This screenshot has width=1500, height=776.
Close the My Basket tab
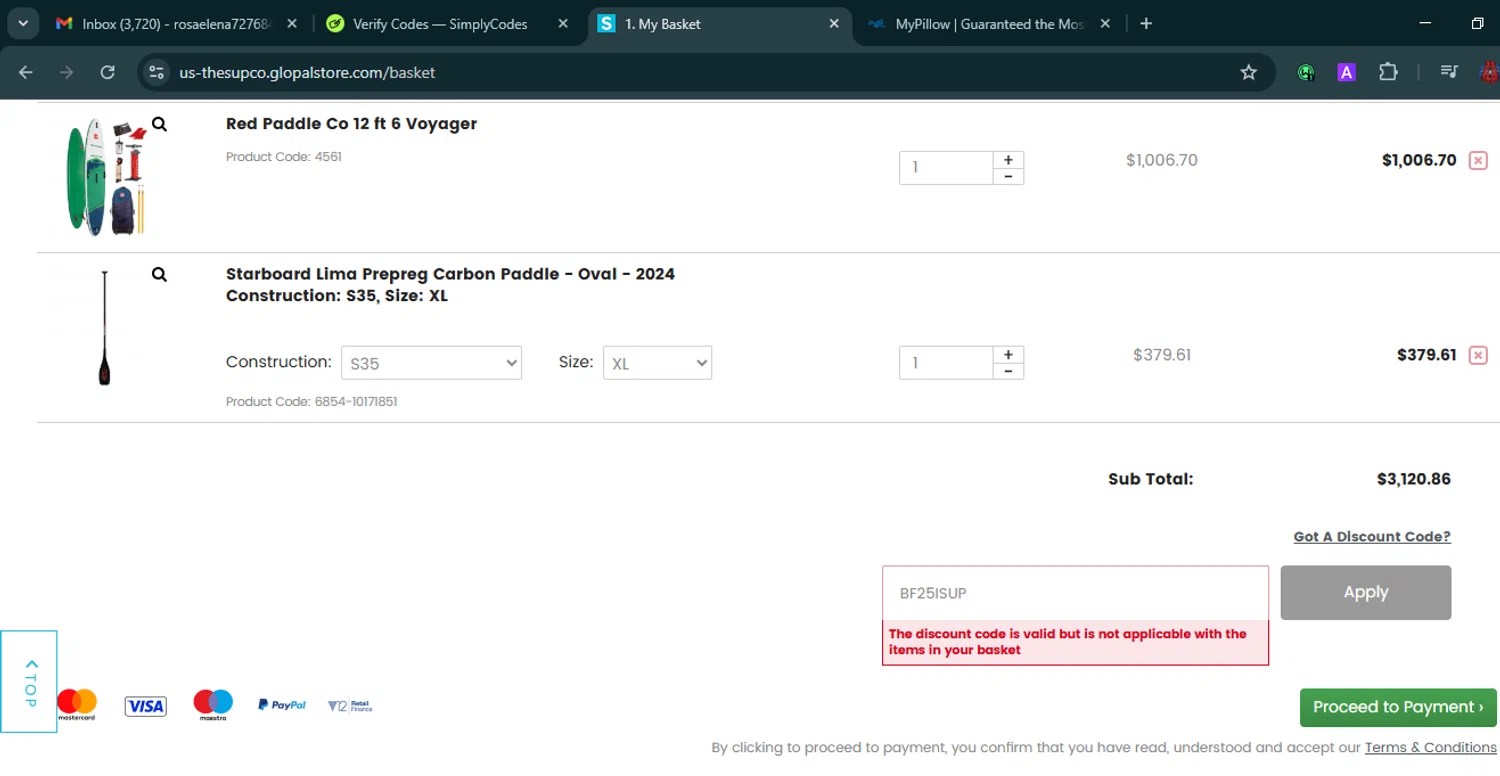(x=834, y=23)
